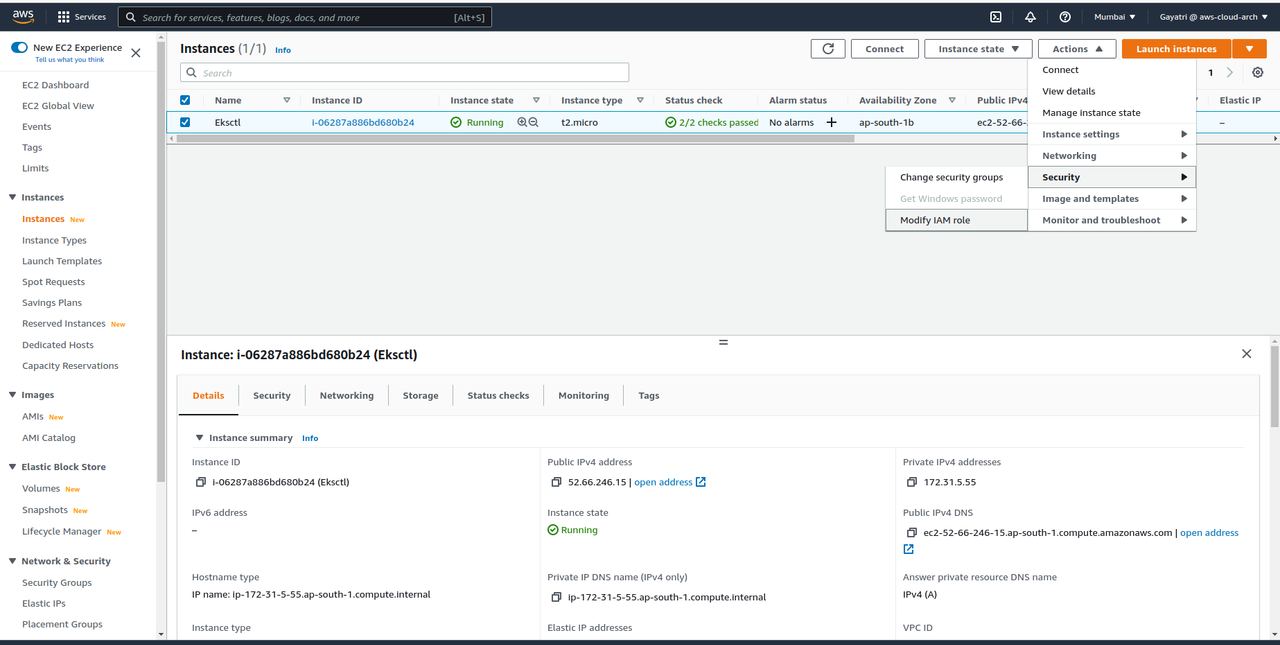Launch CloudShell from the top bar
This screenshot has width=1280, height=645.
click(x=996, y=17)
